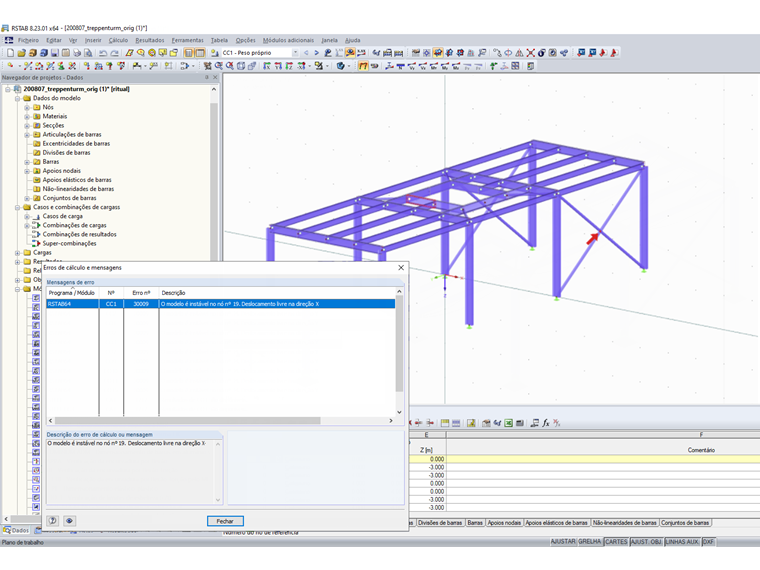Click the eye view-in-graphic button in dialog
This screenshot has width=760, height=570.
[69, 521]
